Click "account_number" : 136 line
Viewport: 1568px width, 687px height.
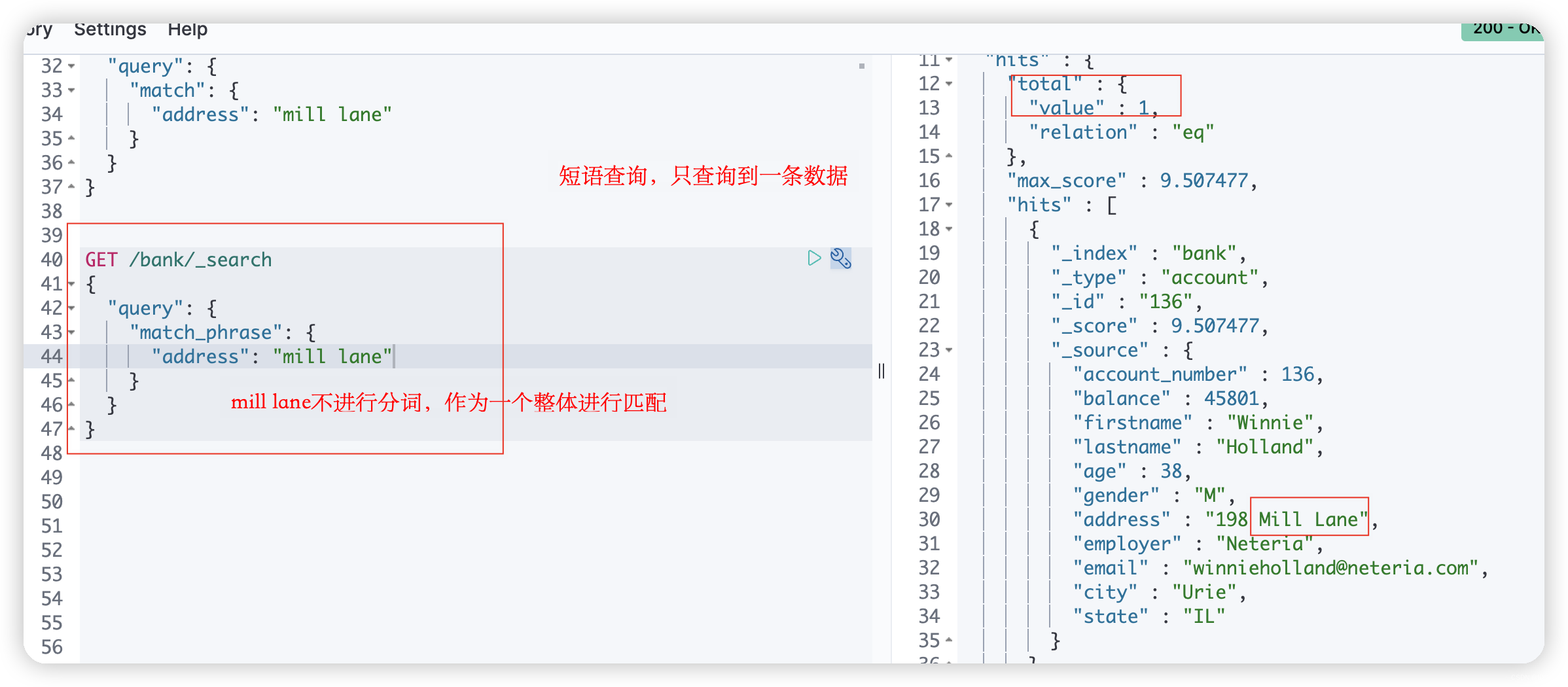coord(1198,374)
